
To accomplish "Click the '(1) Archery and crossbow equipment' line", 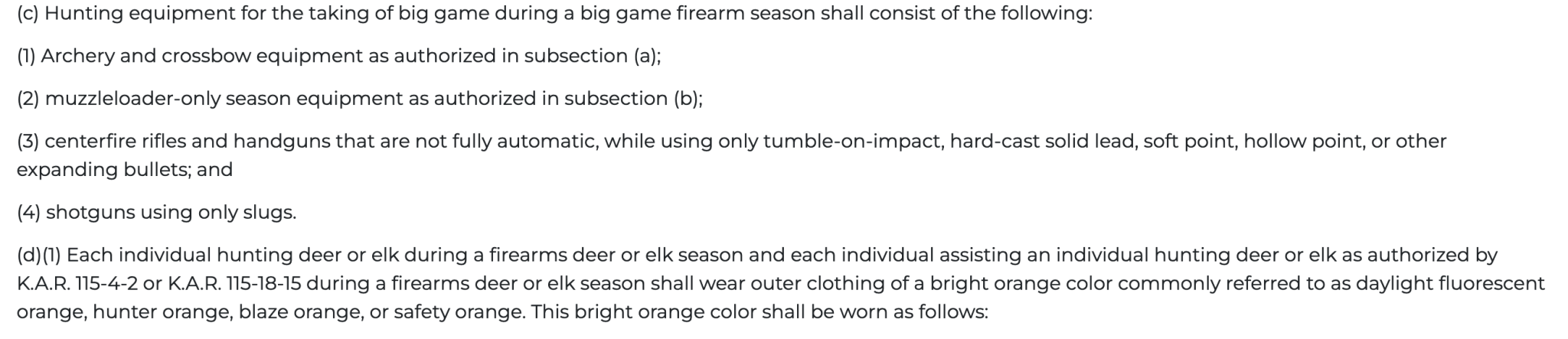I will pos(338,57).
